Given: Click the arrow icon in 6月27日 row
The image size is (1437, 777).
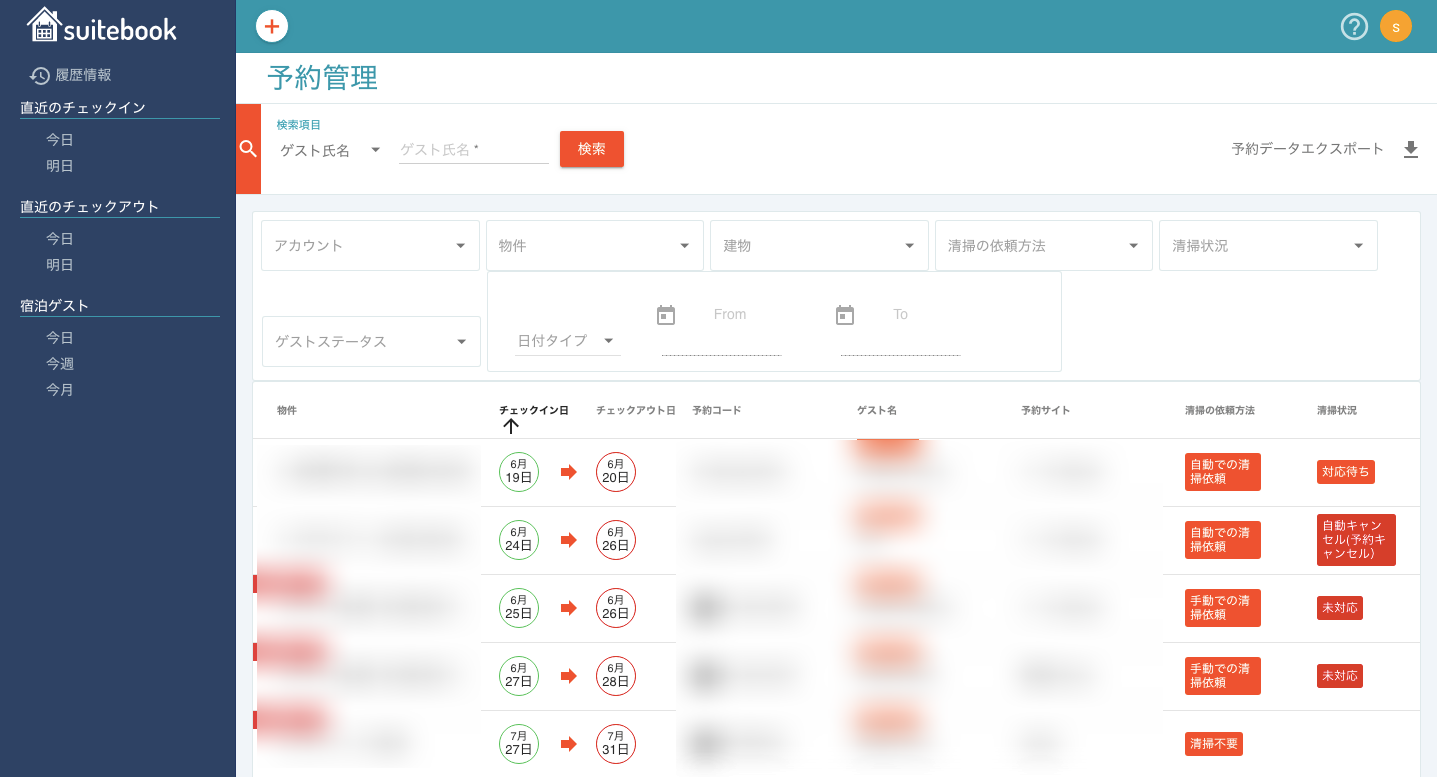Looking at the screenshot, I should pyautogui.click(x=569, y=676).
